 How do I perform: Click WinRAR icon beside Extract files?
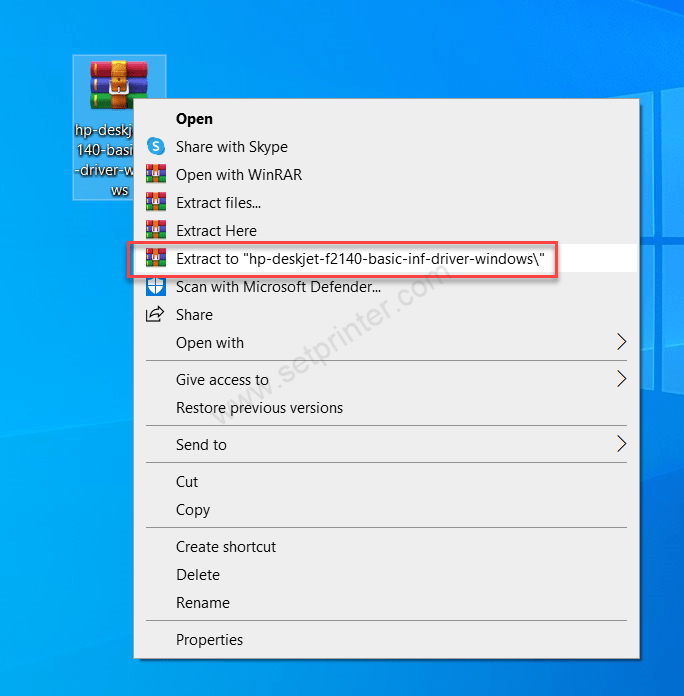point(156,202)
